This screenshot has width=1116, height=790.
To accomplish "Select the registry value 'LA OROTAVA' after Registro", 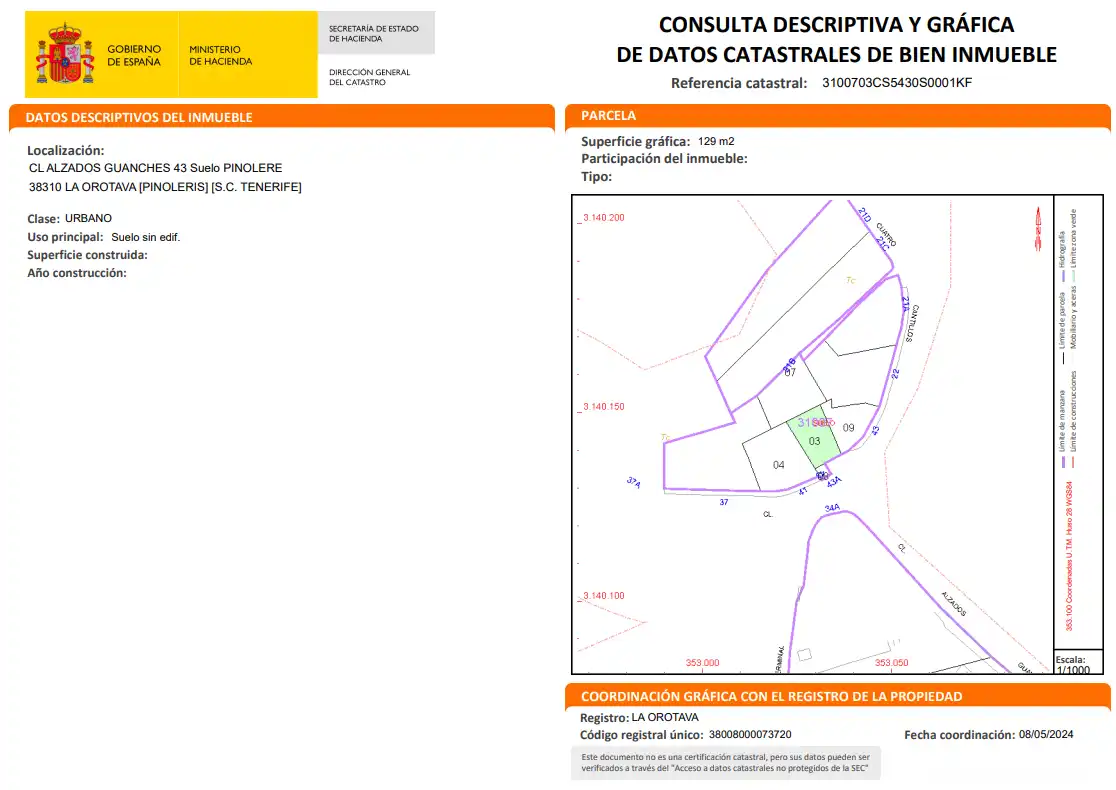I will point(665,717).
